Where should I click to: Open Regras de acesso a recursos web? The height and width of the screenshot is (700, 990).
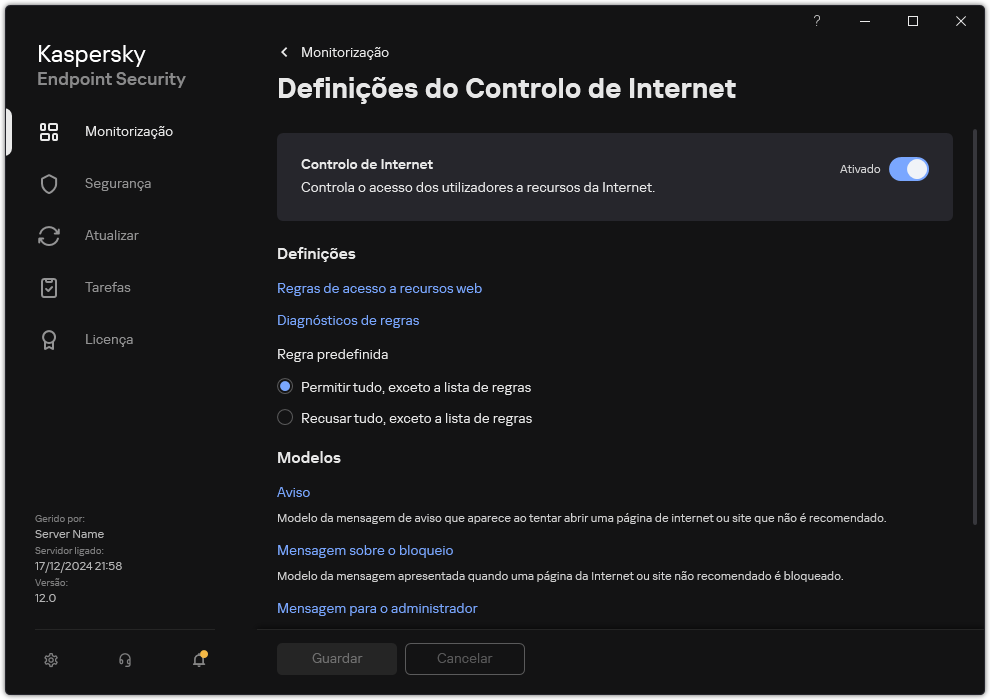coord(379,288)
